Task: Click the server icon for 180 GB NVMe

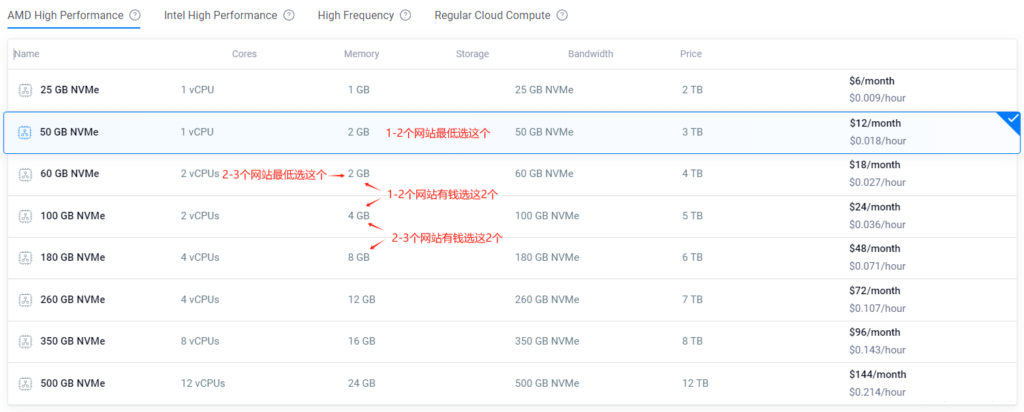Action: click(25, 258)
